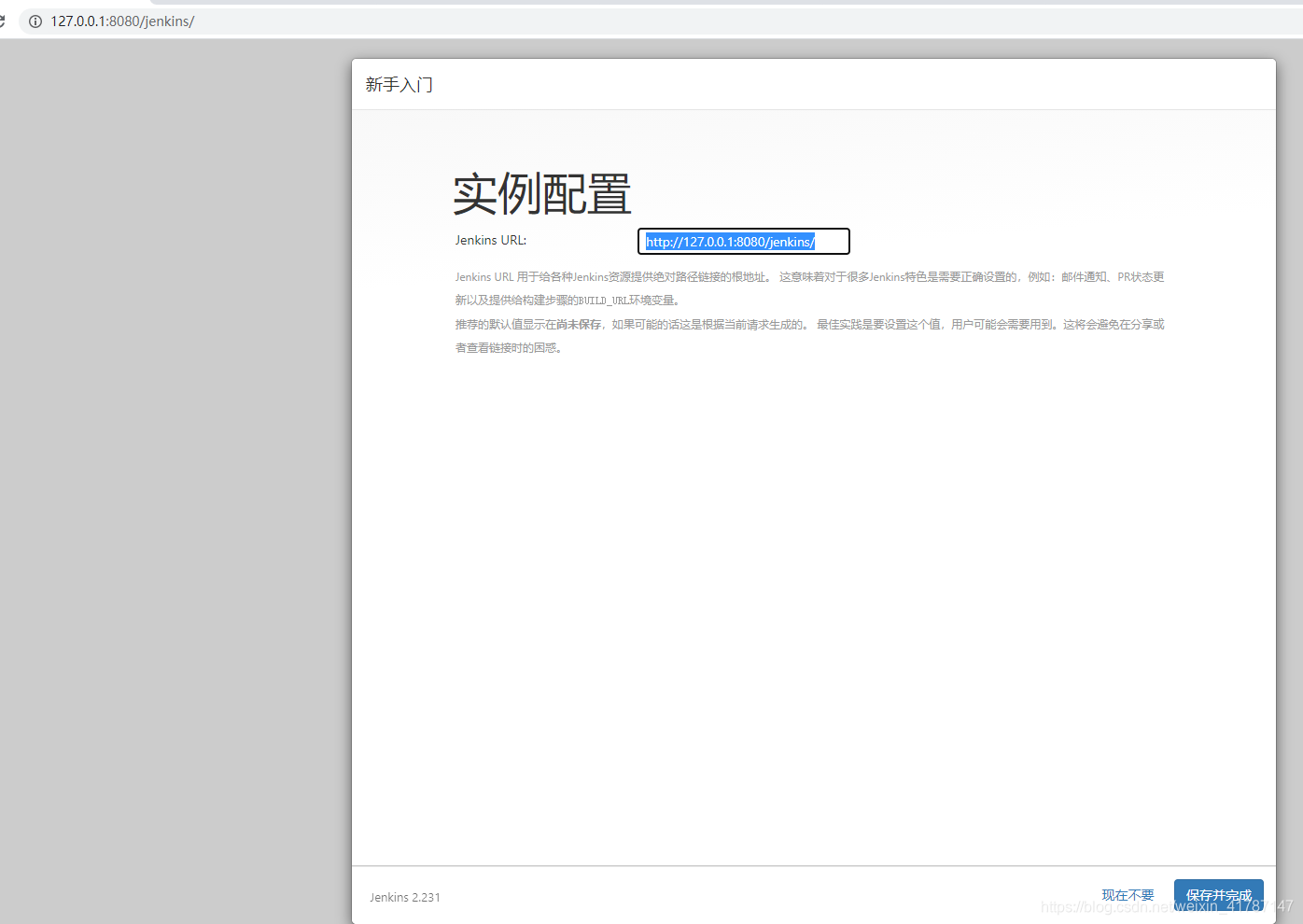Click the 实例配置 heading

(x=542, y=194)
